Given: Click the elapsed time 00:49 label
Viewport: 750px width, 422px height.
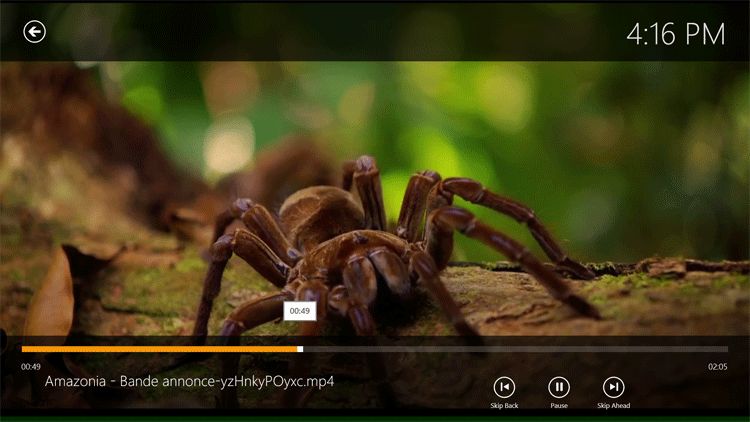Looking at the screenshot, I should tap(31, 367).
